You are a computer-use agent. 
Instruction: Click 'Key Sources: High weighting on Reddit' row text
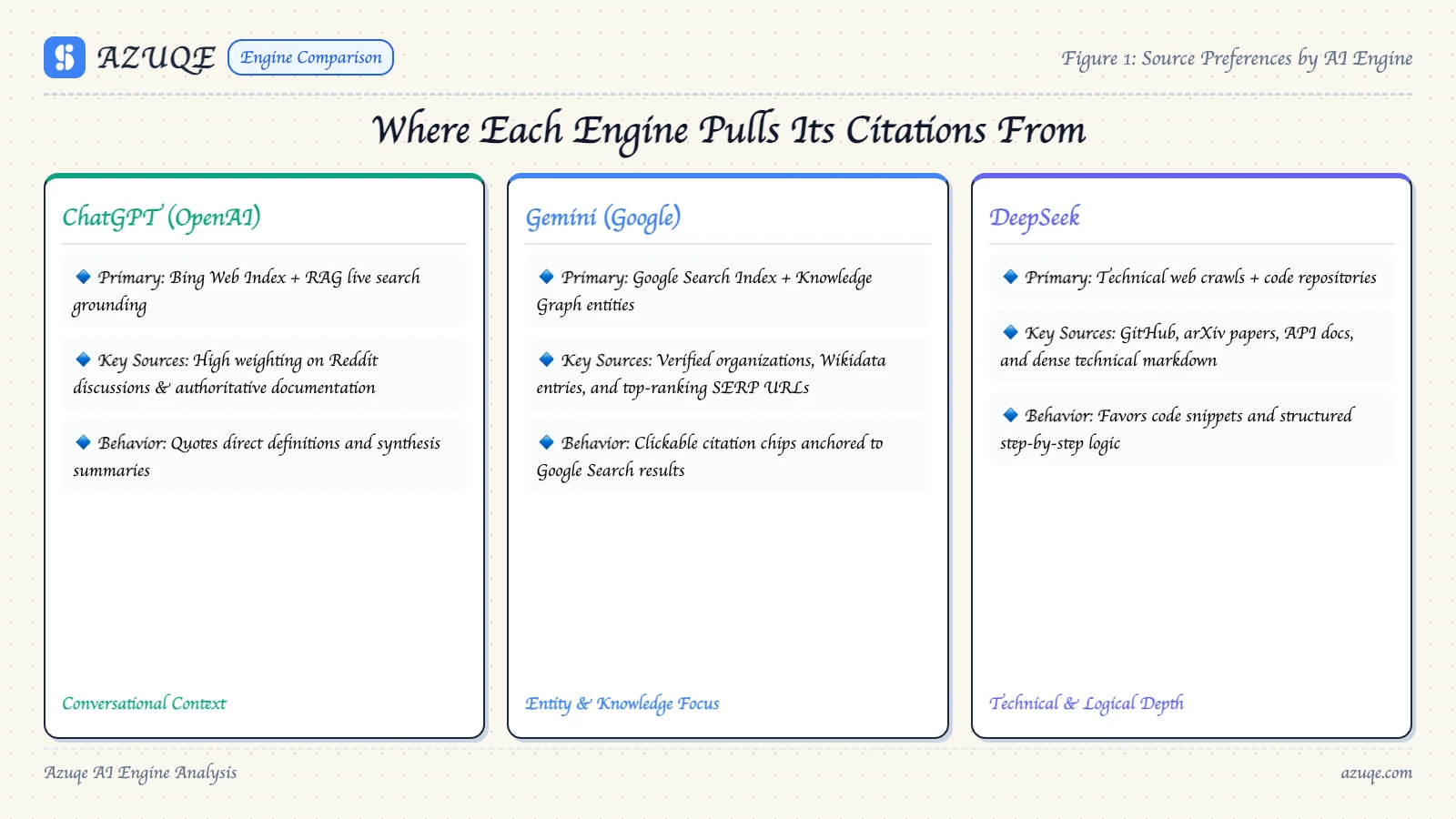pyautogui.click(x=264, y=373)
